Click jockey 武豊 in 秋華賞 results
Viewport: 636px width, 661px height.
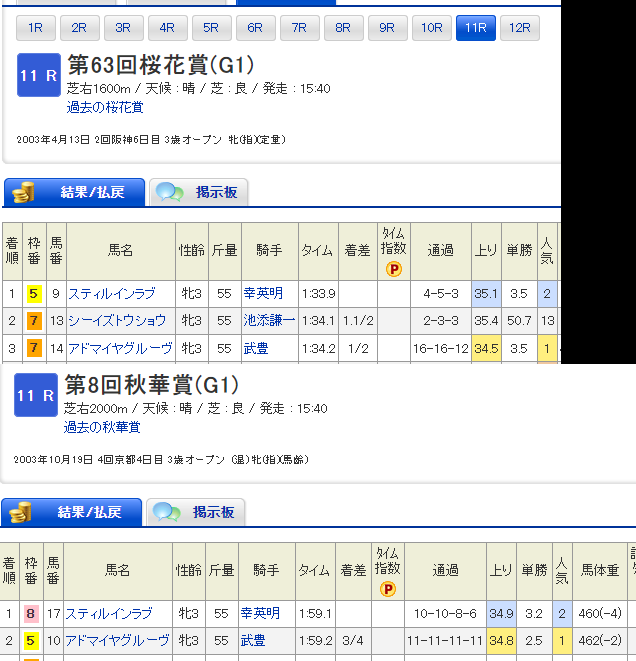251,641
